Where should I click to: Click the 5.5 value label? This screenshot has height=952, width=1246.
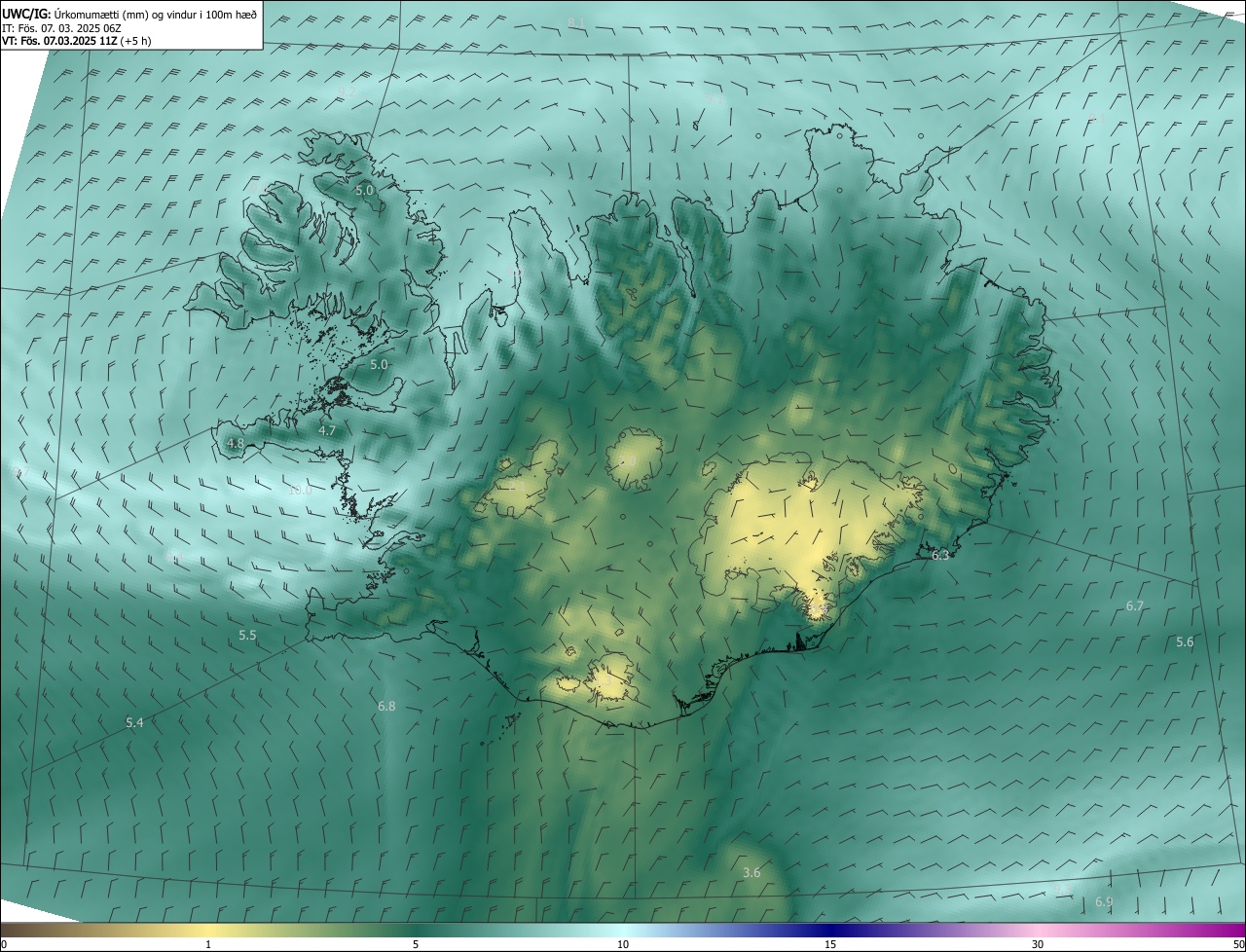tap(247, 635)
